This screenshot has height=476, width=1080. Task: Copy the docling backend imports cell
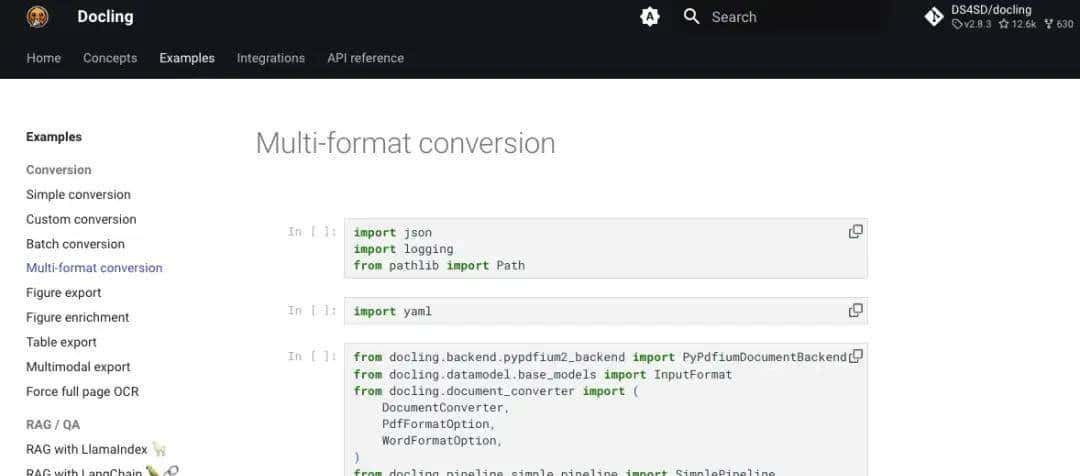tap(856, 356)
